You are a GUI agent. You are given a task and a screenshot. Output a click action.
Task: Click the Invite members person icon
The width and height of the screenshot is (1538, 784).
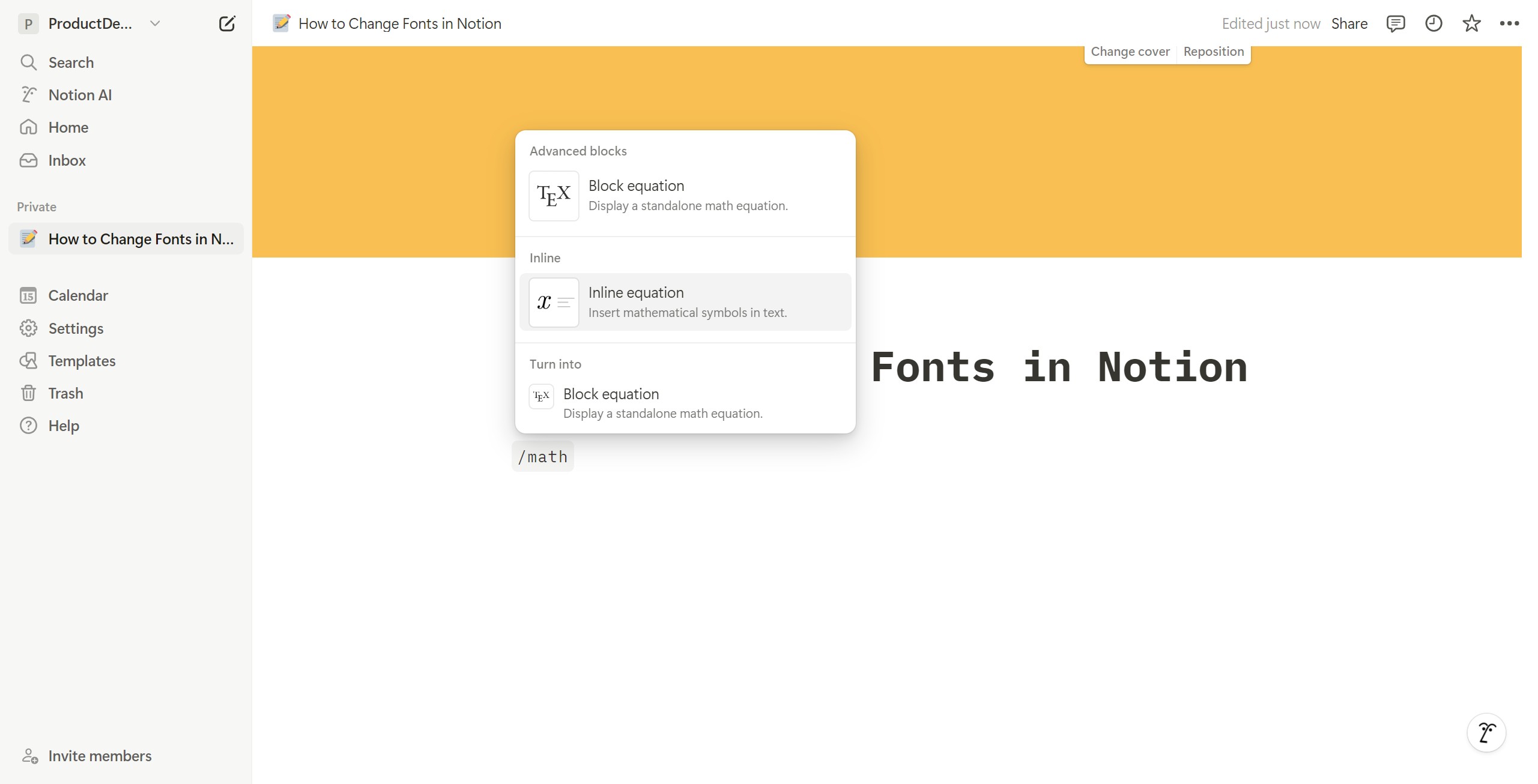[29, 756]
